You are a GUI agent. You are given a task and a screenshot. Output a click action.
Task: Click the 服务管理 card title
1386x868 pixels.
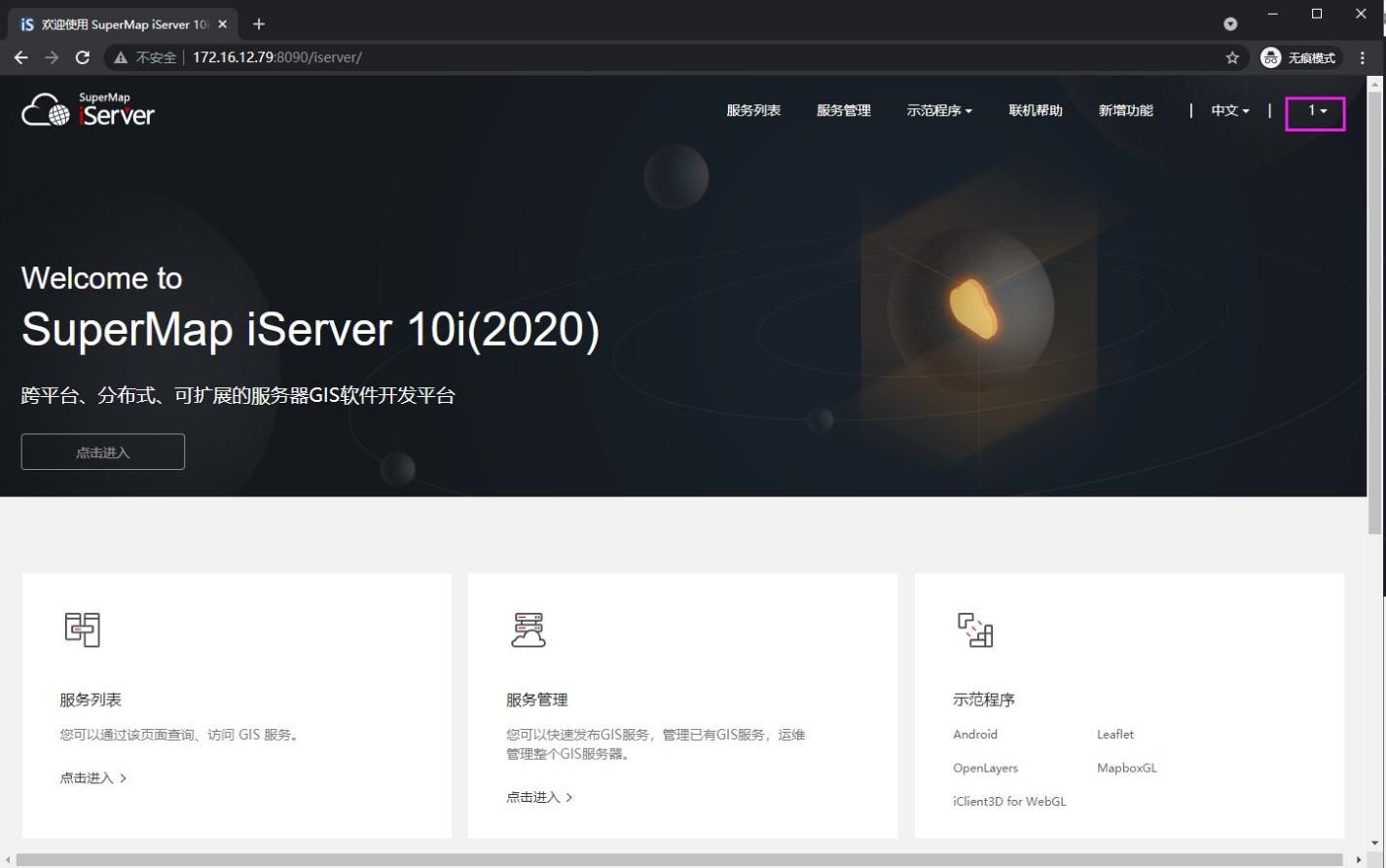(x=537, y=700)
